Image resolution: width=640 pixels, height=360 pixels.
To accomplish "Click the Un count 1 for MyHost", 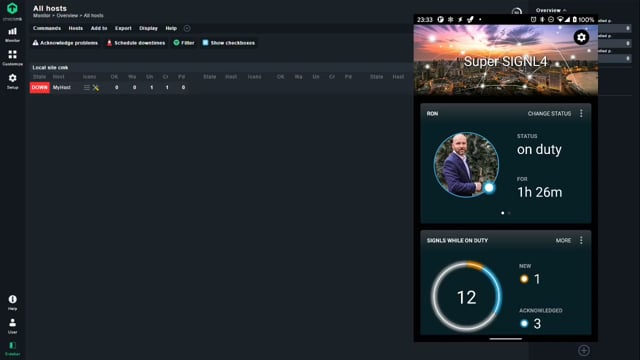I will (x=151, y=87).
